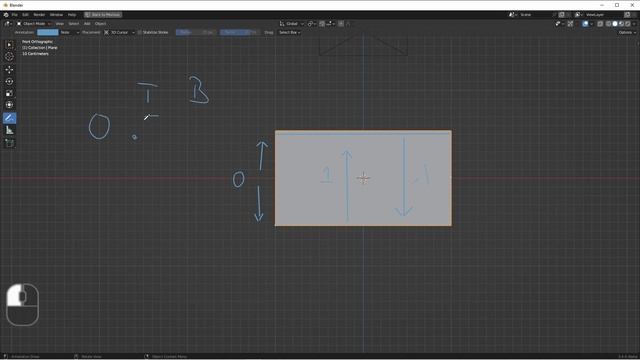Open the 3D Cursor placement dropdown
Viewport: 640px width, 360px height.
(120, 32)
